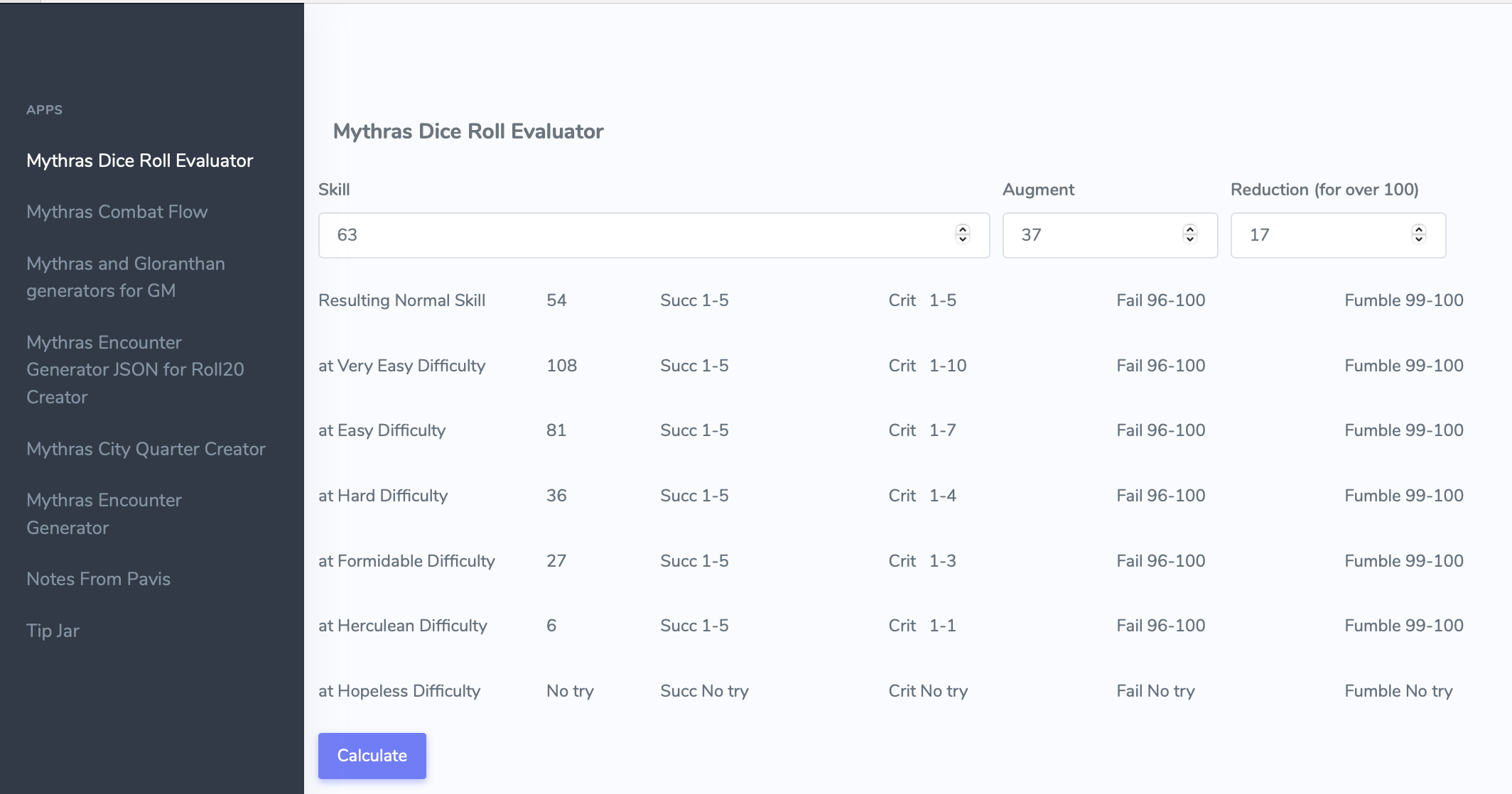
Task: Click the Augment field label
Action: tap(1038, 190)
